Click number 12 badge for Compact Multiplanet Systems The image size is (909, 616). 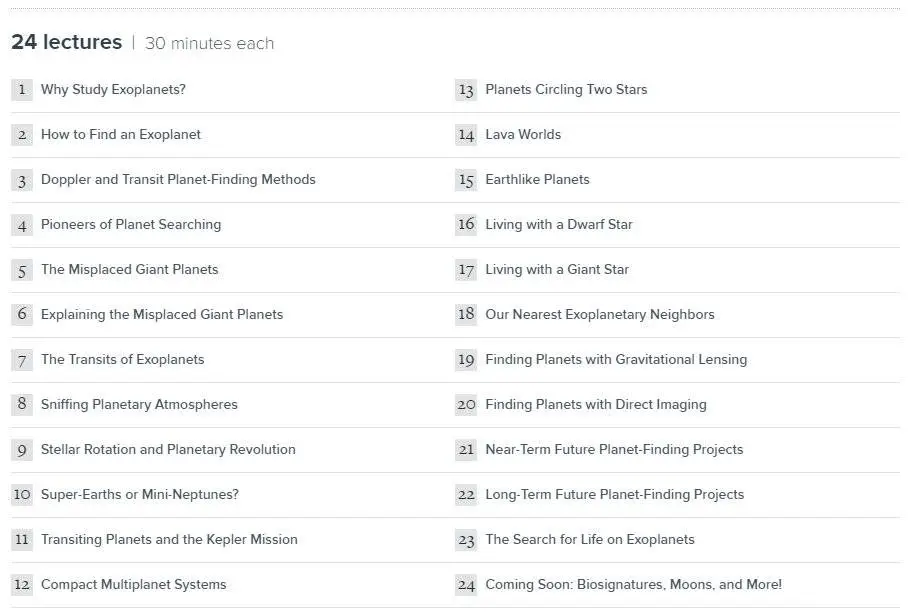coord(22,585)
